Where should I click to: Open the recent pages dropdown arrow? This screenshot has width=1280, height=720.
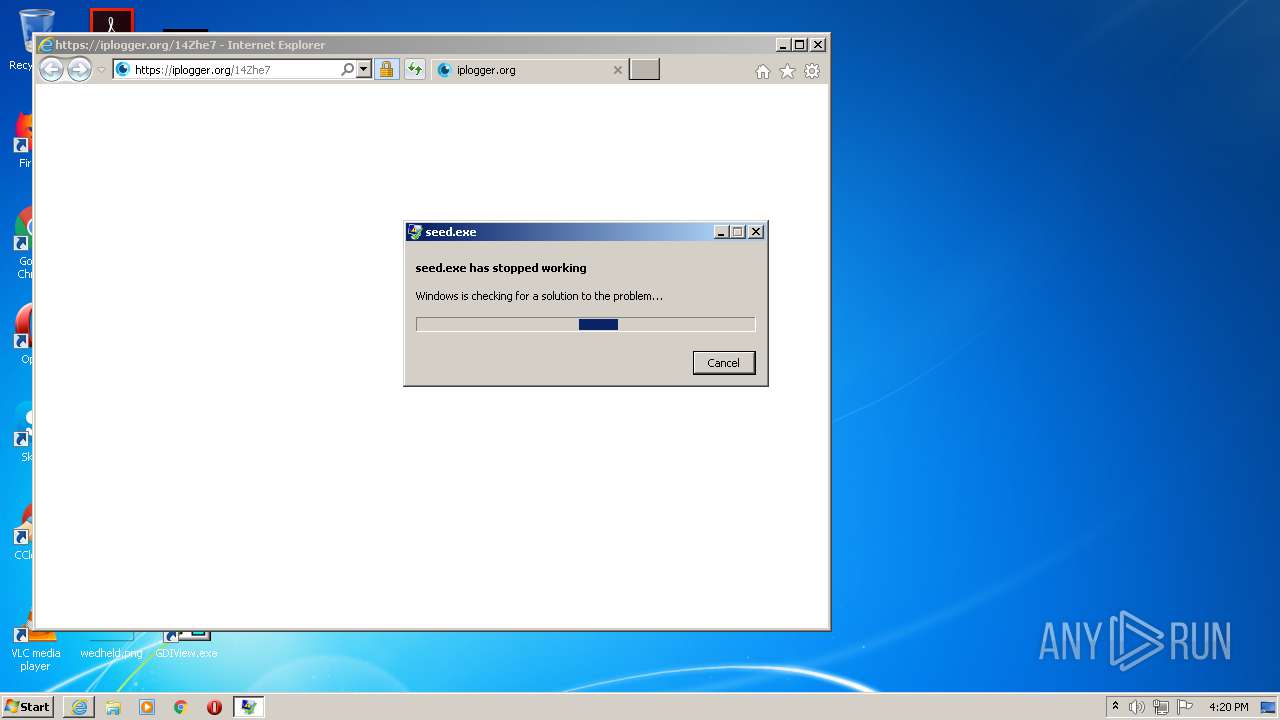tap(101, 70)
